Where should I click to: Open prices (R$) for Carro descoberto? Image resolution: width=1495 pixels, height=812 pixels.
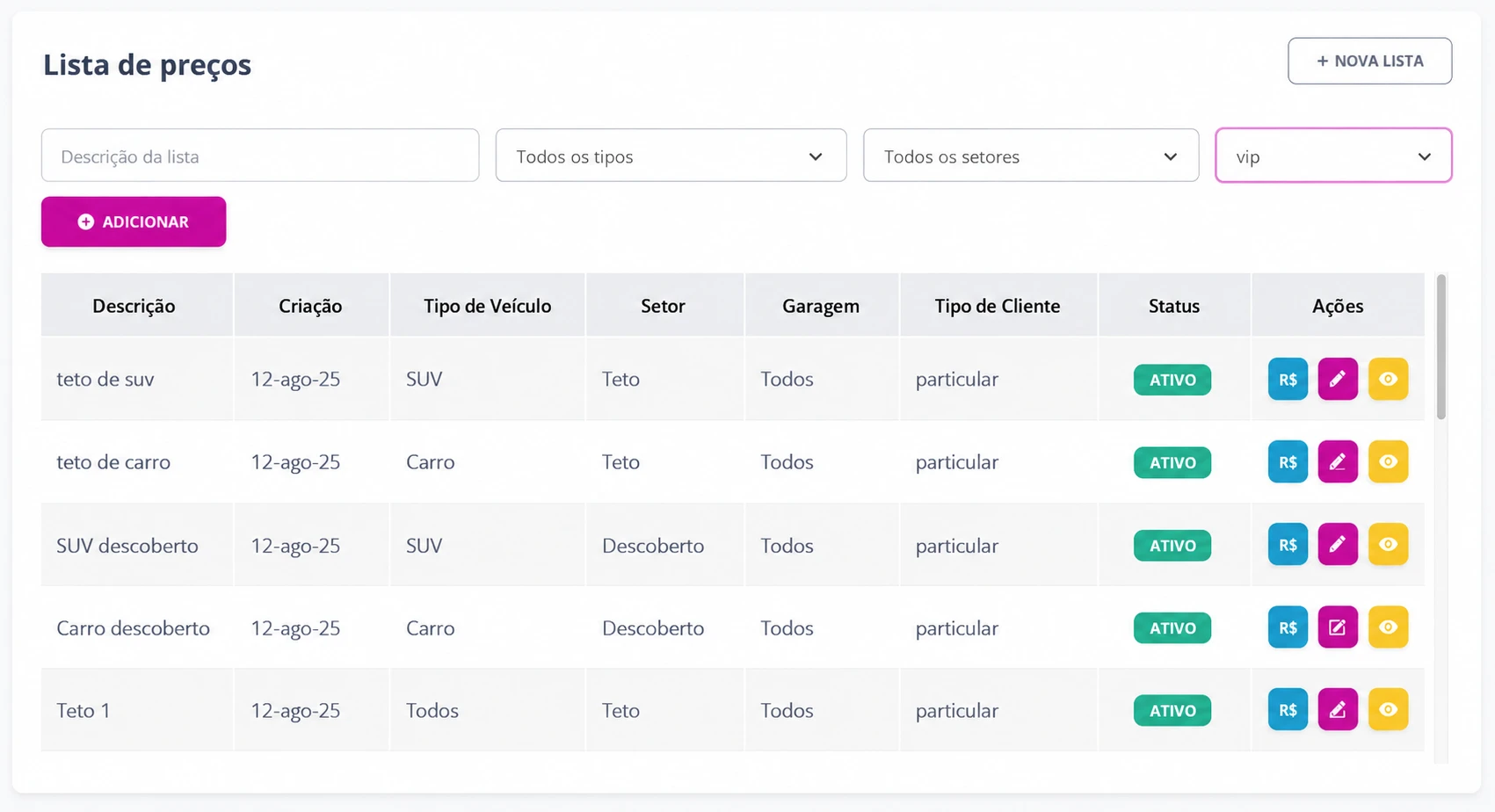(x=1288, y=627)
